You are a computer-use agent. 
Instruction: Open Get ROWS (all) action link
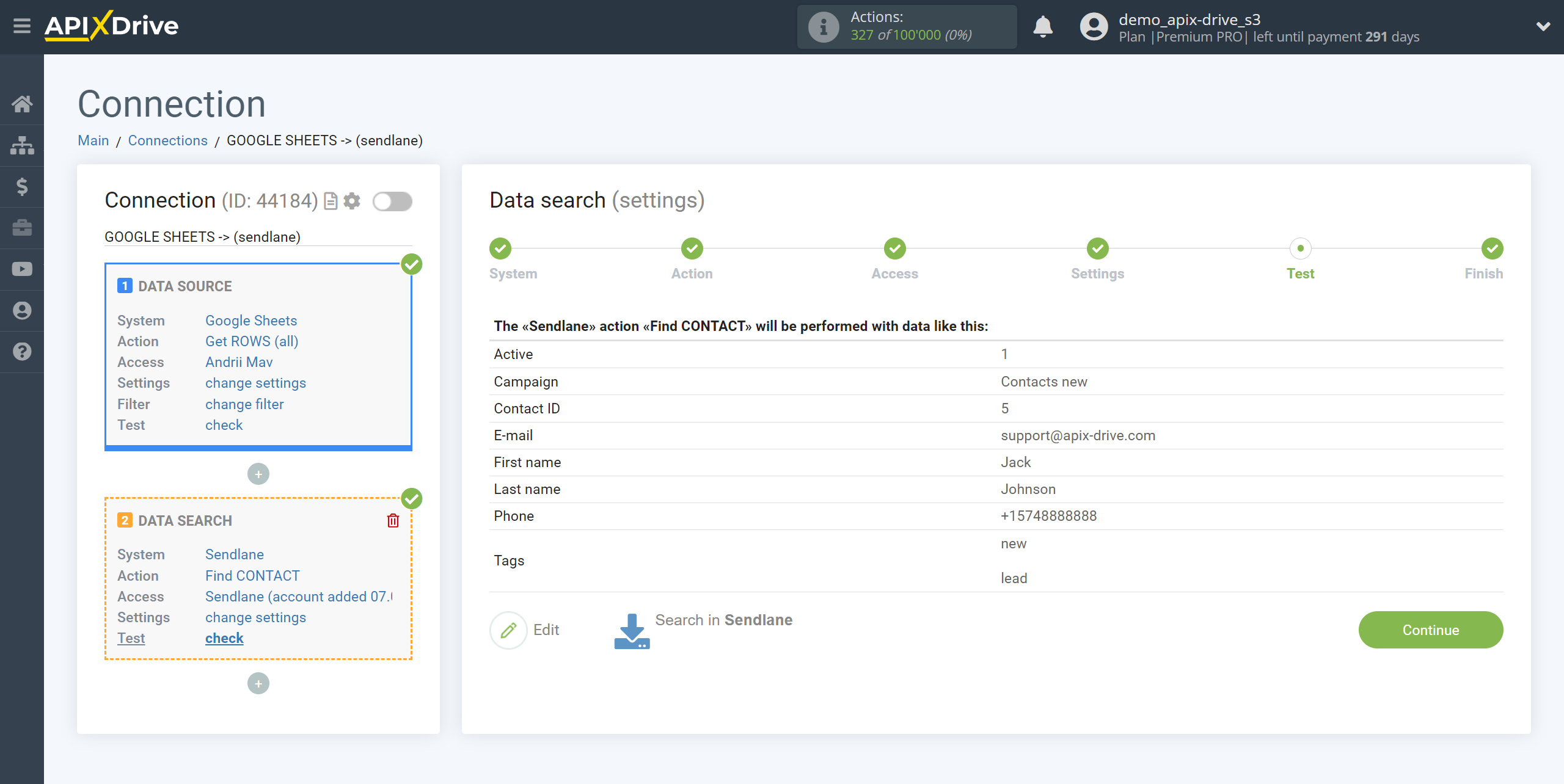[252, 341]
